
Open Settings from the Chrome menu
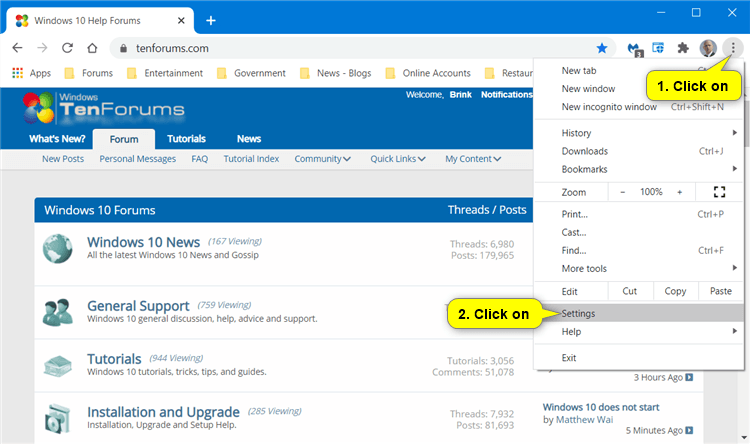(639, 313)
